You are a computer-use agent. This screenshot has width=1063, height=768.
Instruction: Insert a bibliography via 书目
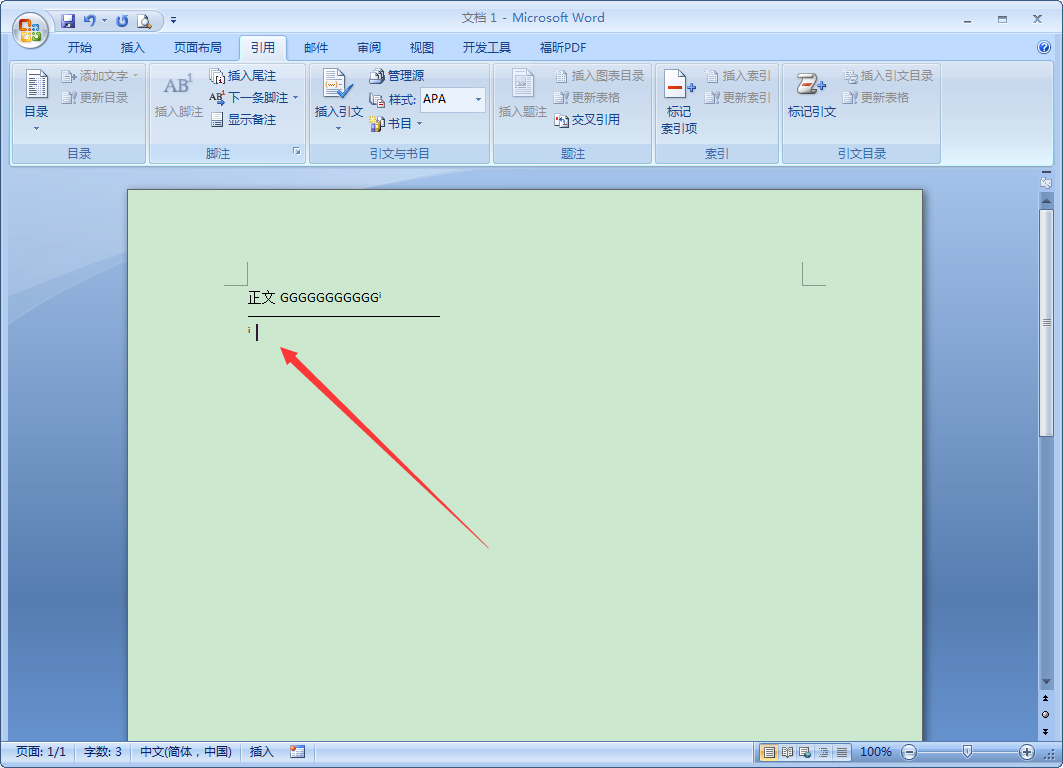click(396, 122)
